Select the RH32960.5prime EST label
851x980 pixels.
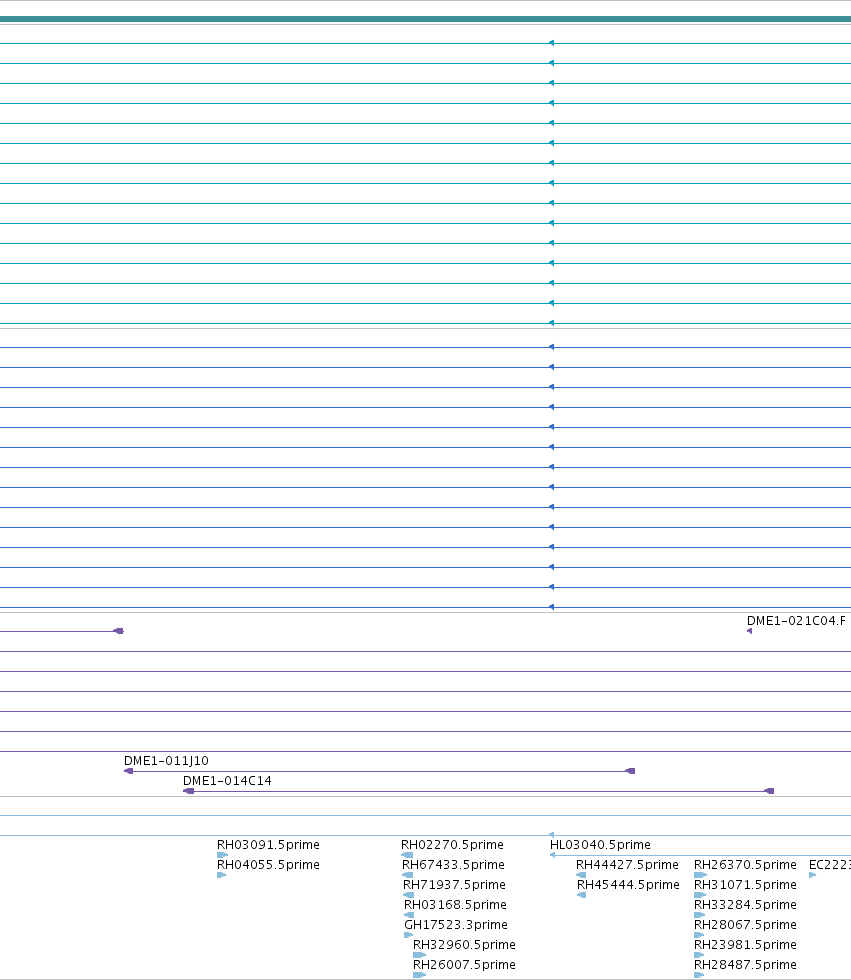coord(464,944)
